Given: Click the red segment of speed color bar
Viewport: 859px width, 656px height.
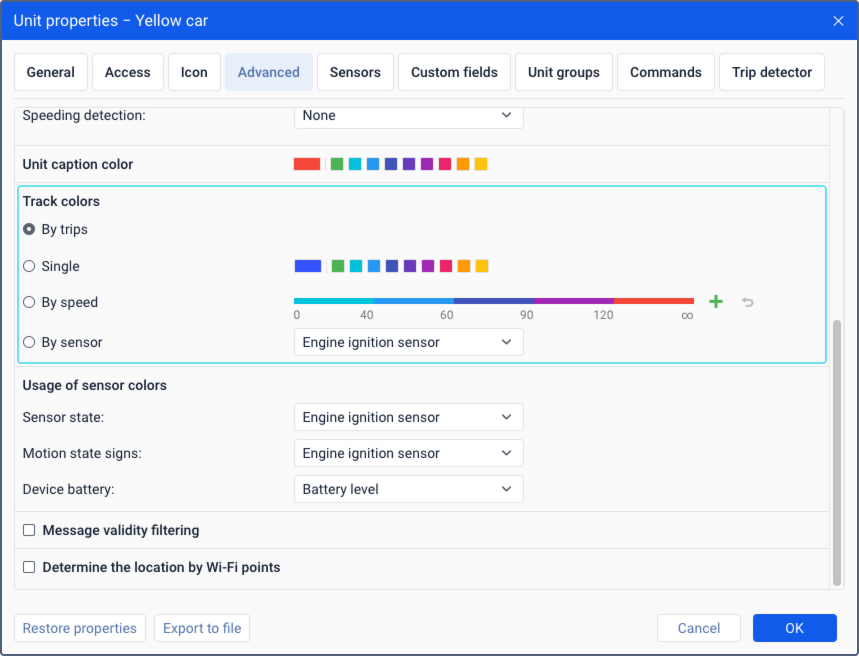Looking at the screenshot, I should coord(653,300).
